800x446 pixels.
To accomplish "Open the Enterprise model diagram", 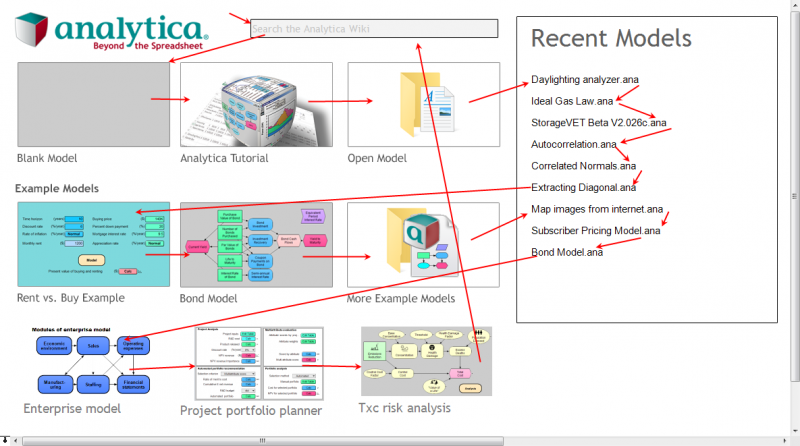I will click(93, 361).
